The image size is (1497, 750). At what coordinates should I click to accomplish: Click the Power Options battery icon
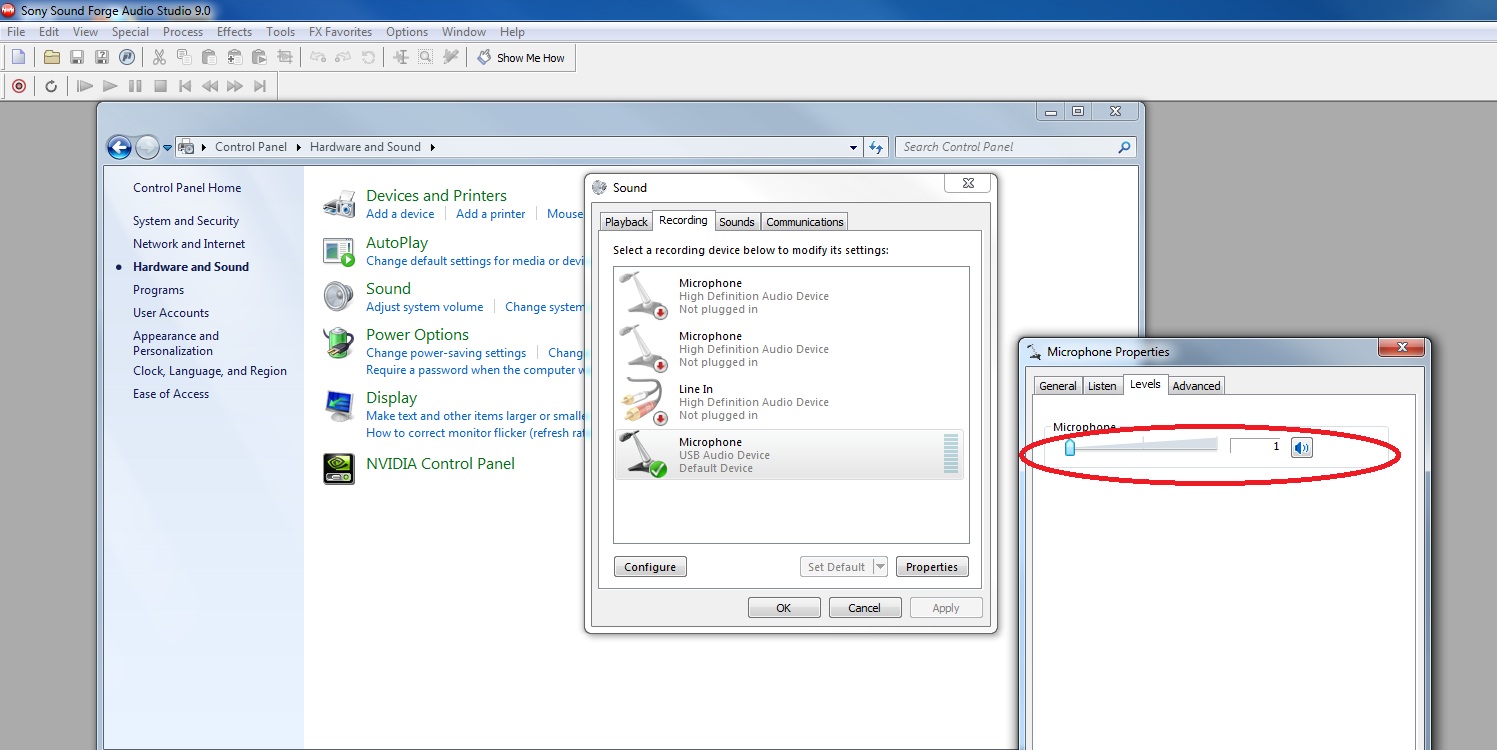[340, 343]
